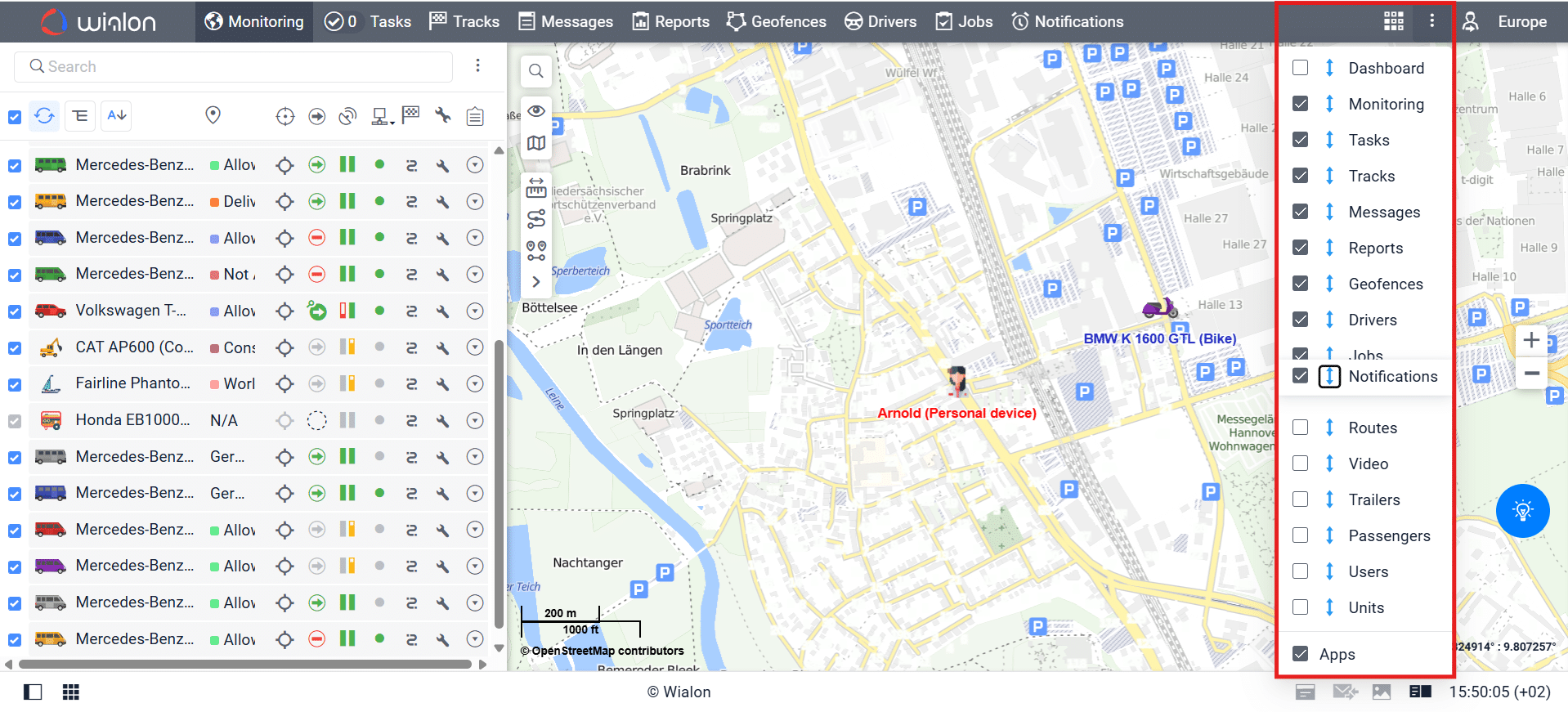The width and height of the screenshot is (1568, 712).
Task: Uncheck the Fairline Phantom unit checkbox
Action: 15,384
